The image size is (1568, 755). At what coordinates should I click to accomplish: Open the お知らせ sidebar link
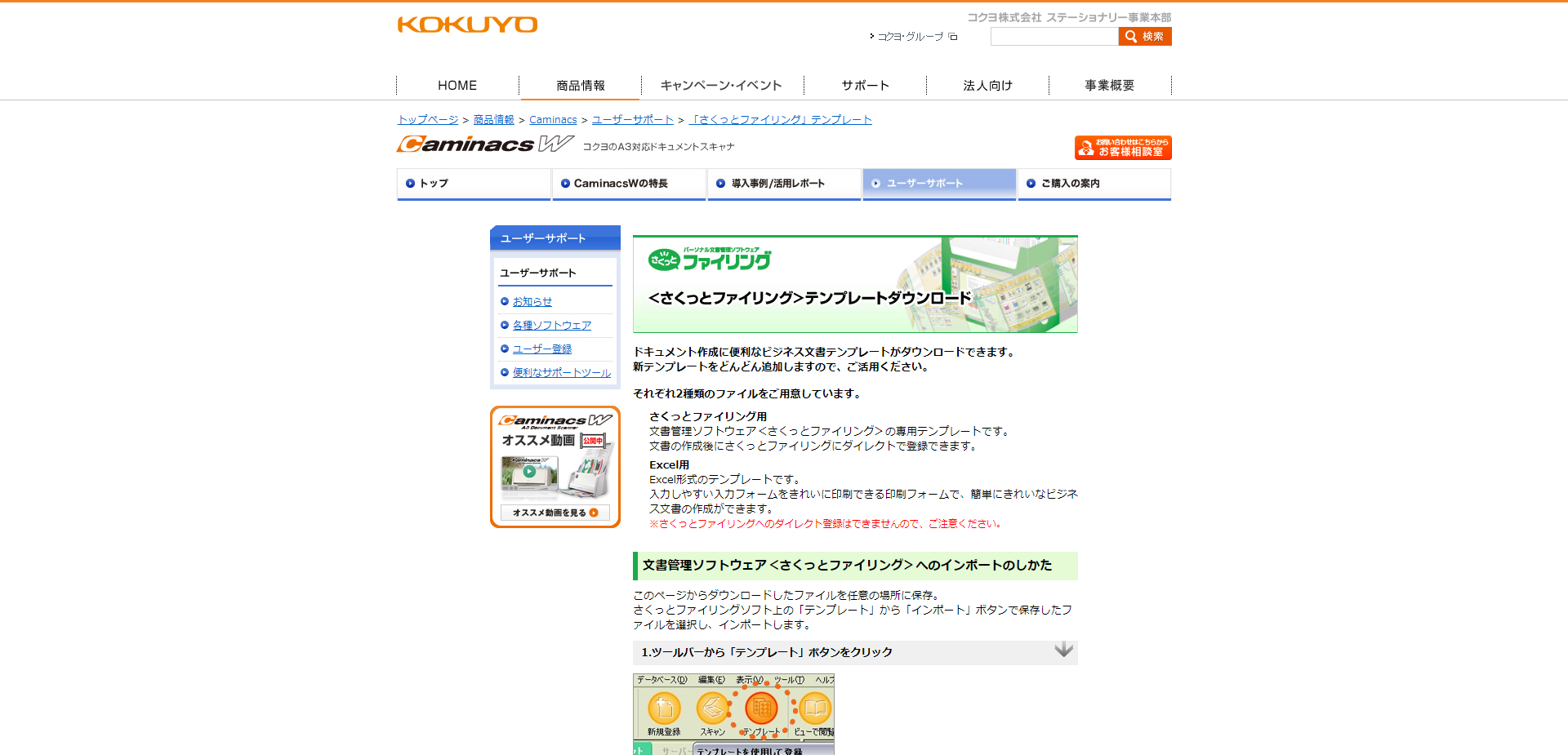532,301
